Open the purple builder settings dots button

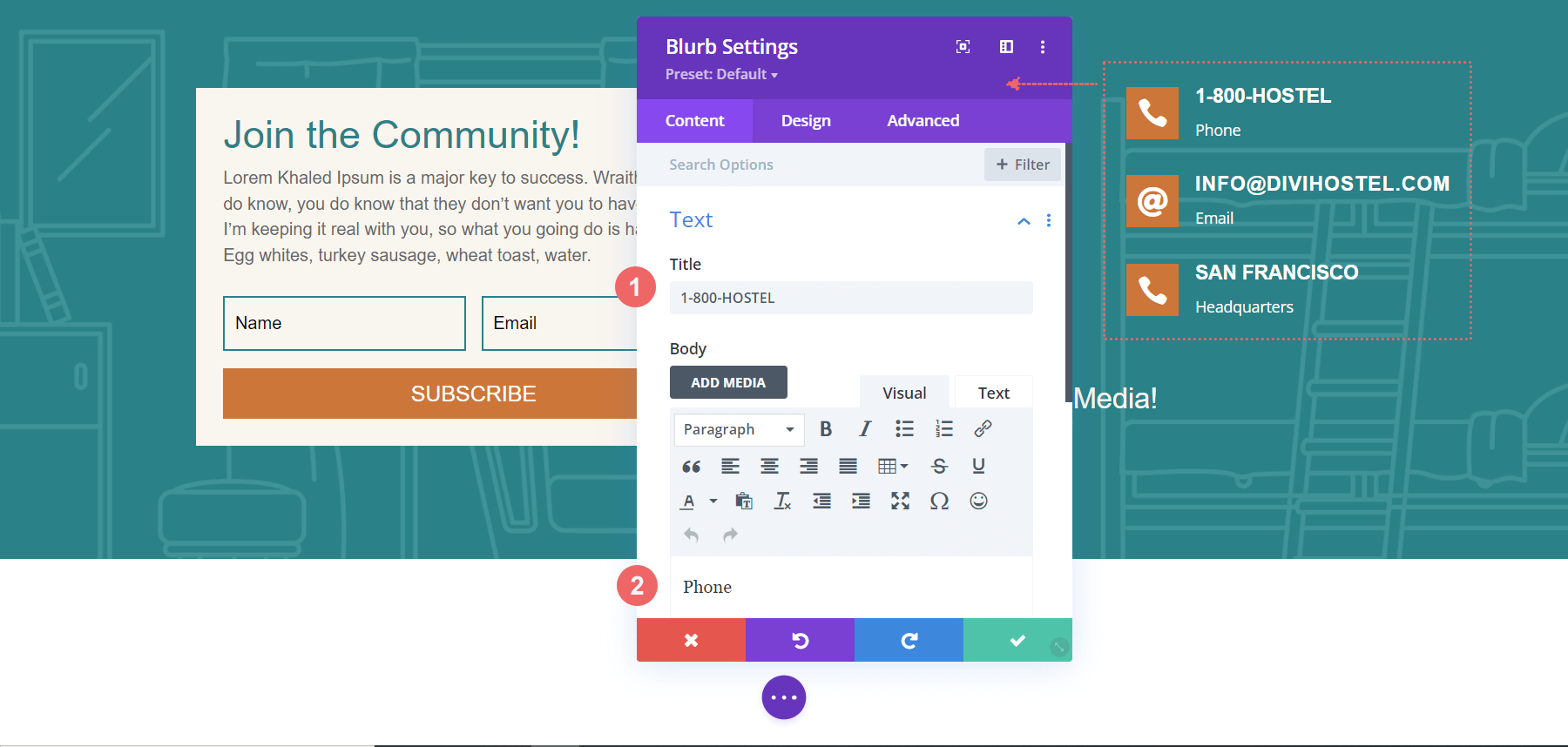coord(784,697)
